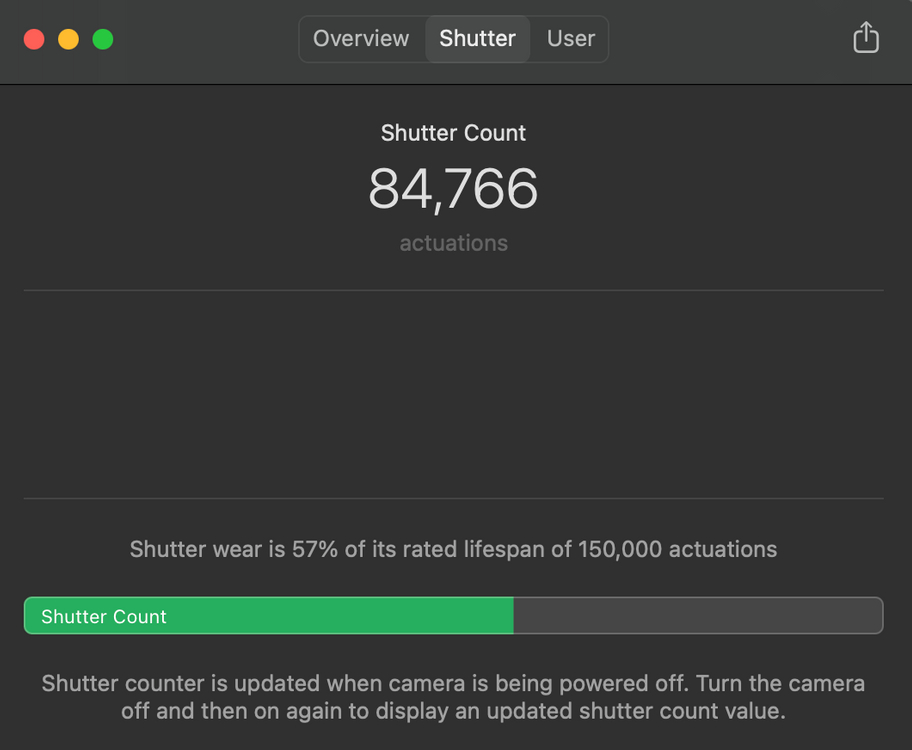Click the share export icon
This screenshot has height=750, width=912.
pyautogui.click(x=865, y=38)
